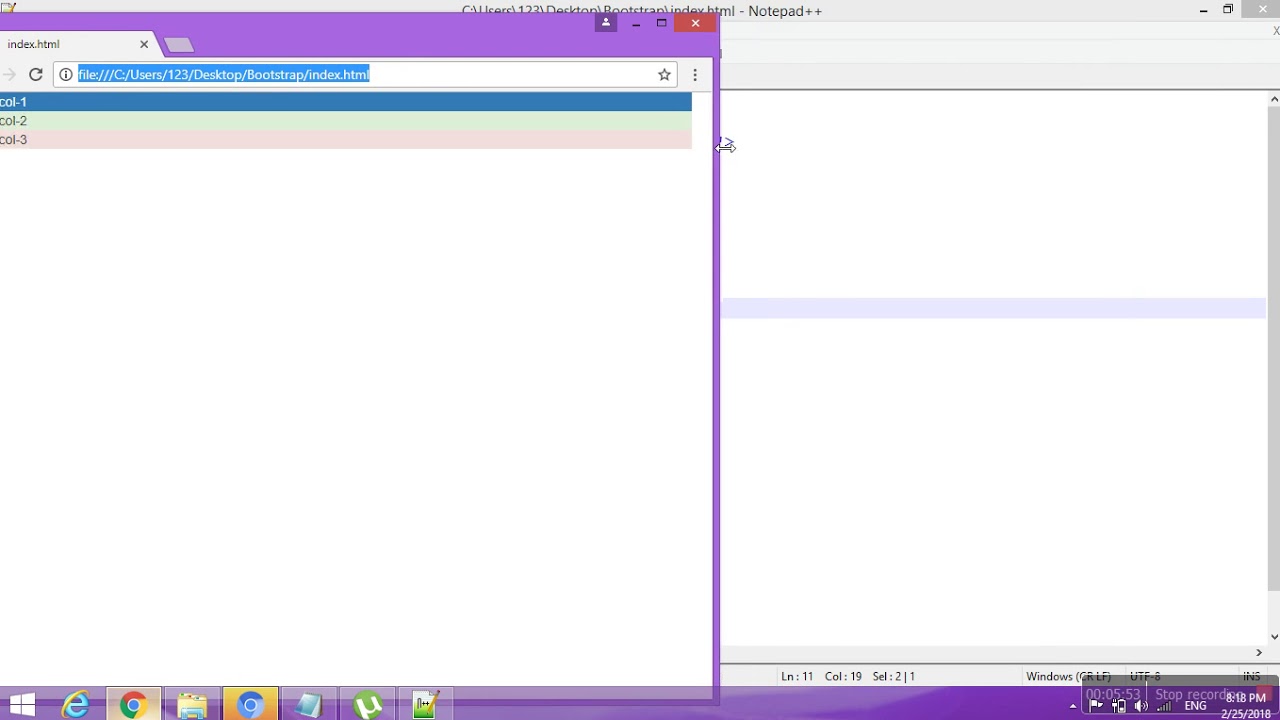Image resolution: width=1280 pixels, height=720 pixels.
Task: Click the pink col-3 row
Action: point(345,140)
